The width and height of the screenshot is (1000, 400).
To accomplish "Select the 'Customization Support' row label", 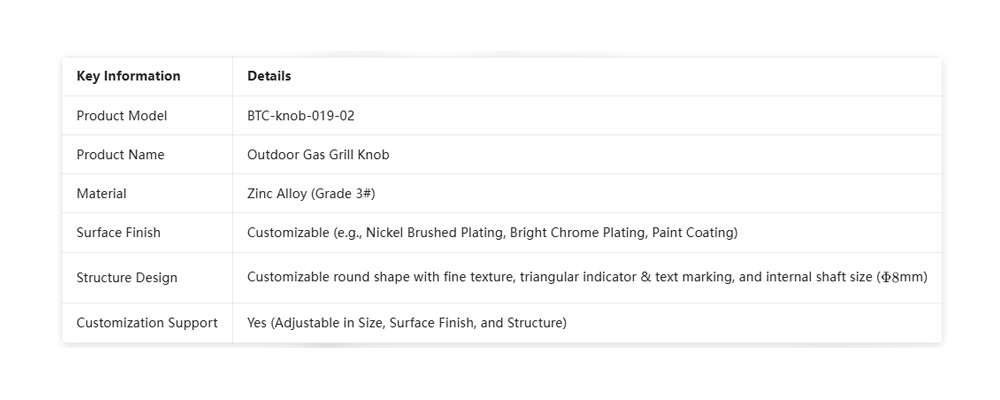I will pyautogui.click(x=146, y=323).
